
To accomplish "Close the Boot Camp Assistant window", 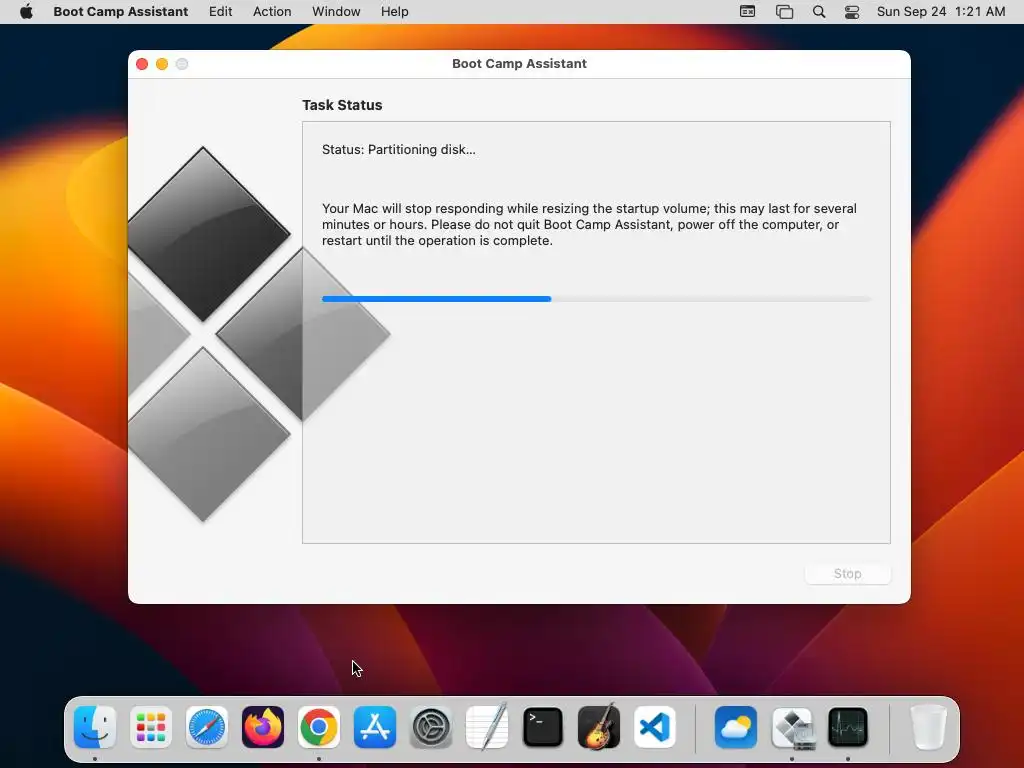I will coord(142,64).
